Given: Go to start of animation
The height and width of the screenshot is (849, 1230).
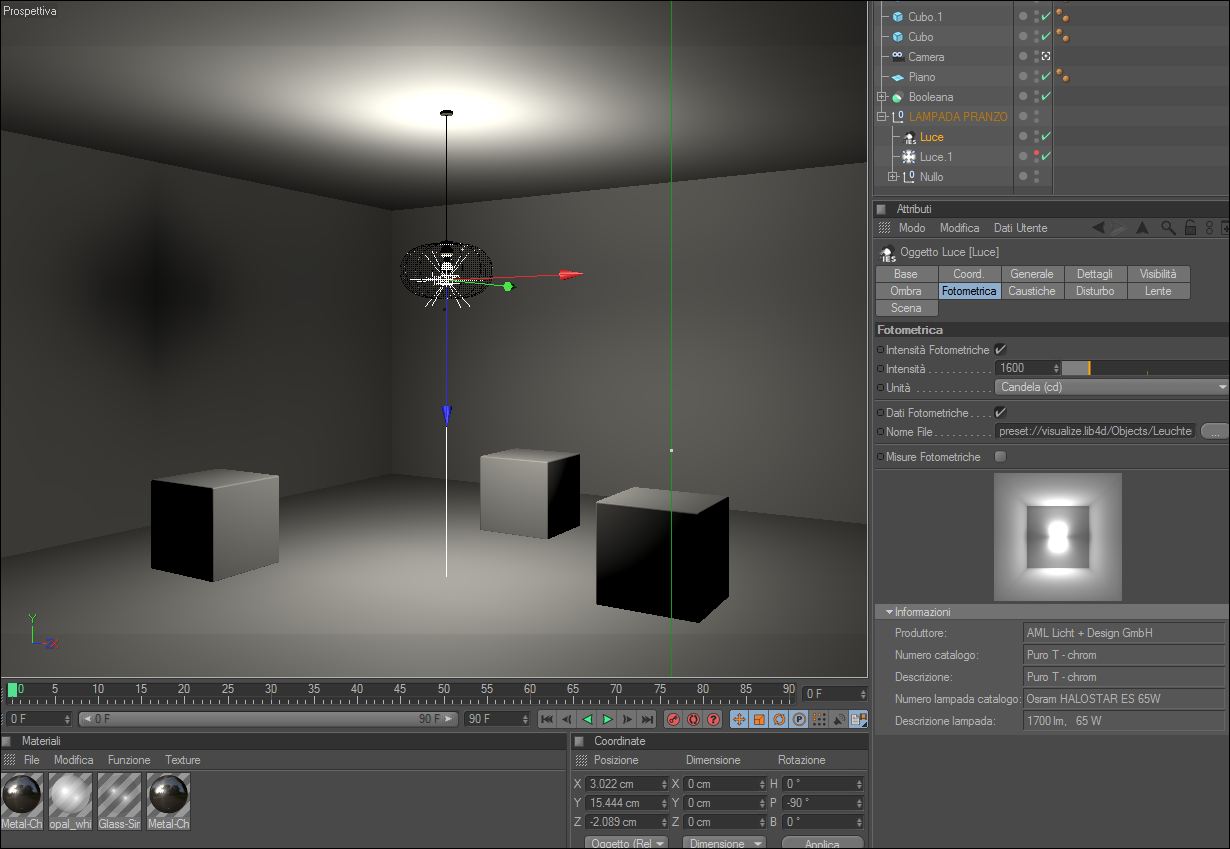Looking at the screenshot, I should tap(547, 719).
